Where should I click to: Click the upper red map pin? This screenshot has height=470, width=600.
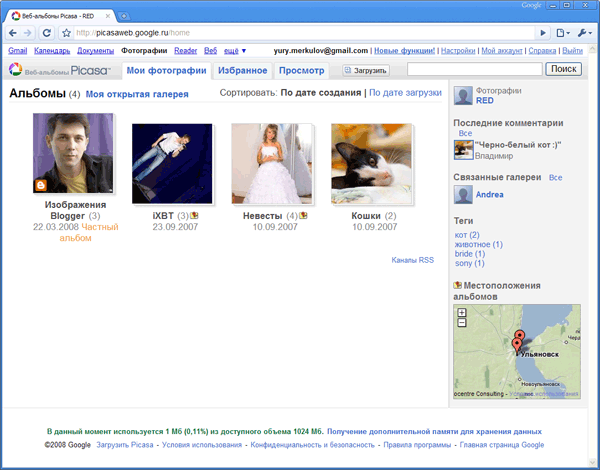(519, 336)
